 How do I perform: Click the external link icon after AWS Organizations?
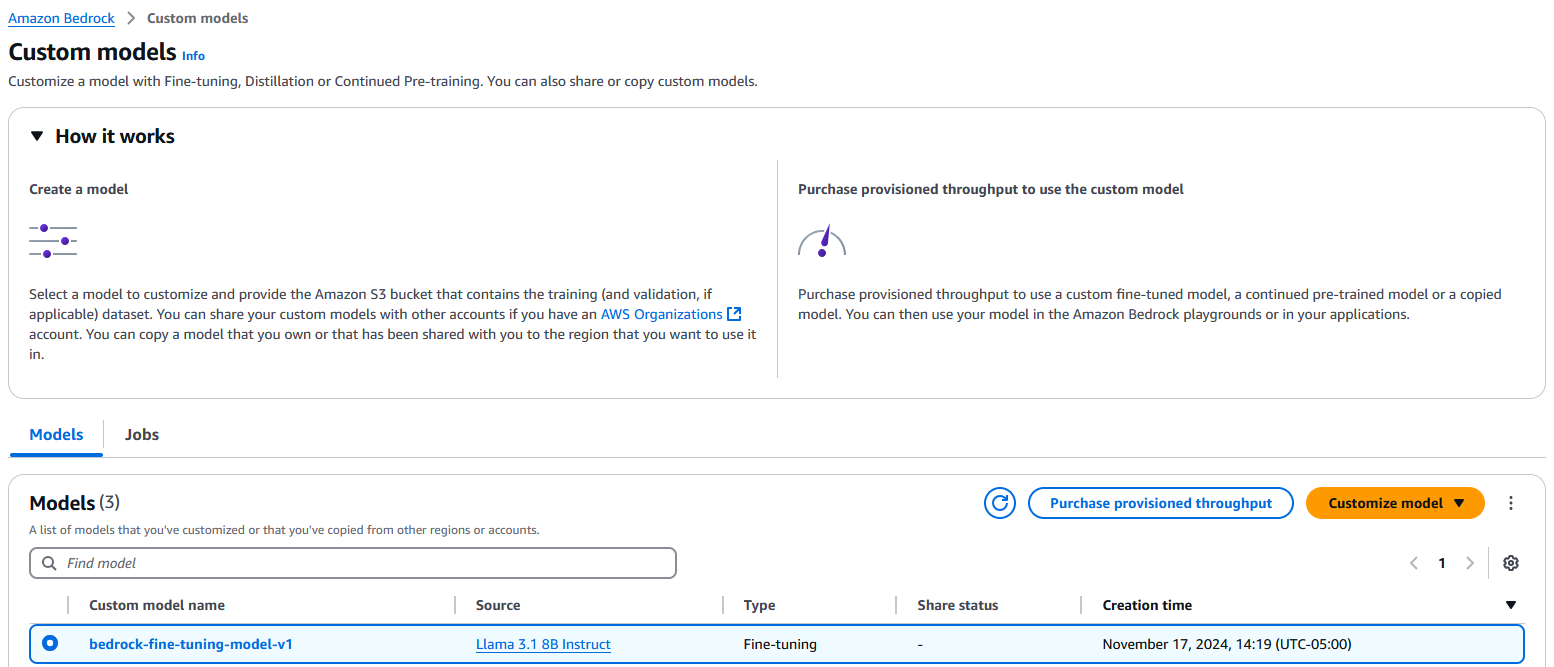click(x=734, y=314)
